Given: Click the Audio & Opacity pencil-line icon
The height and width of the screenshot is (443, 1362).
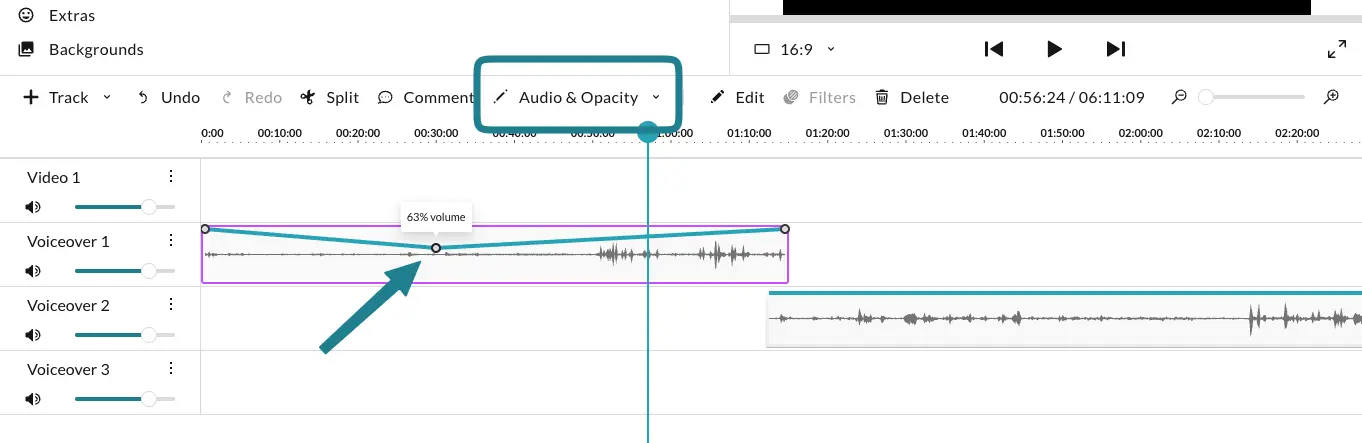Looking at the screenshot, I should point(501,97).
